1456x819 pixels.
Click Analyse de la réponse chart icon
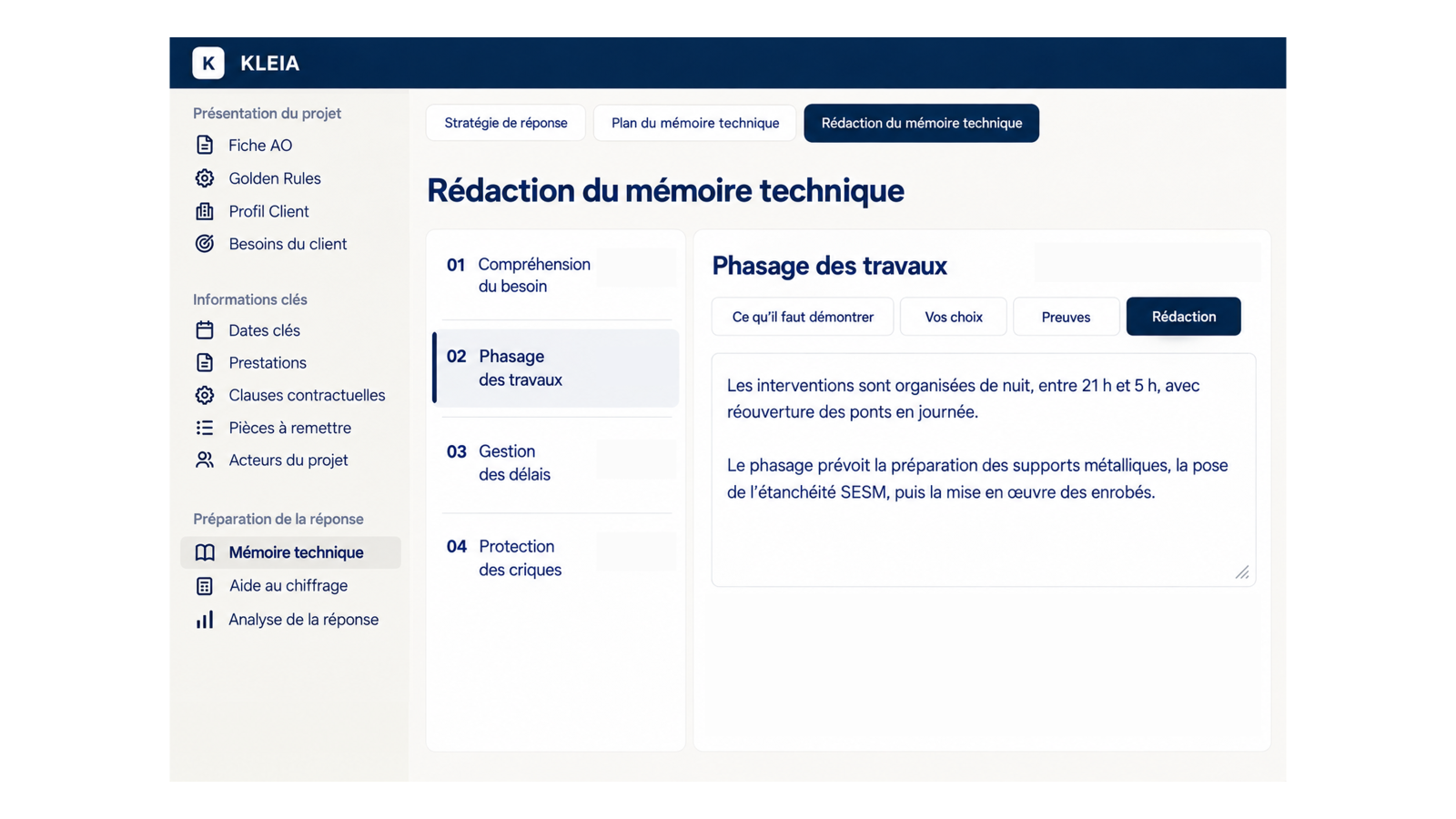coord(205,620)
